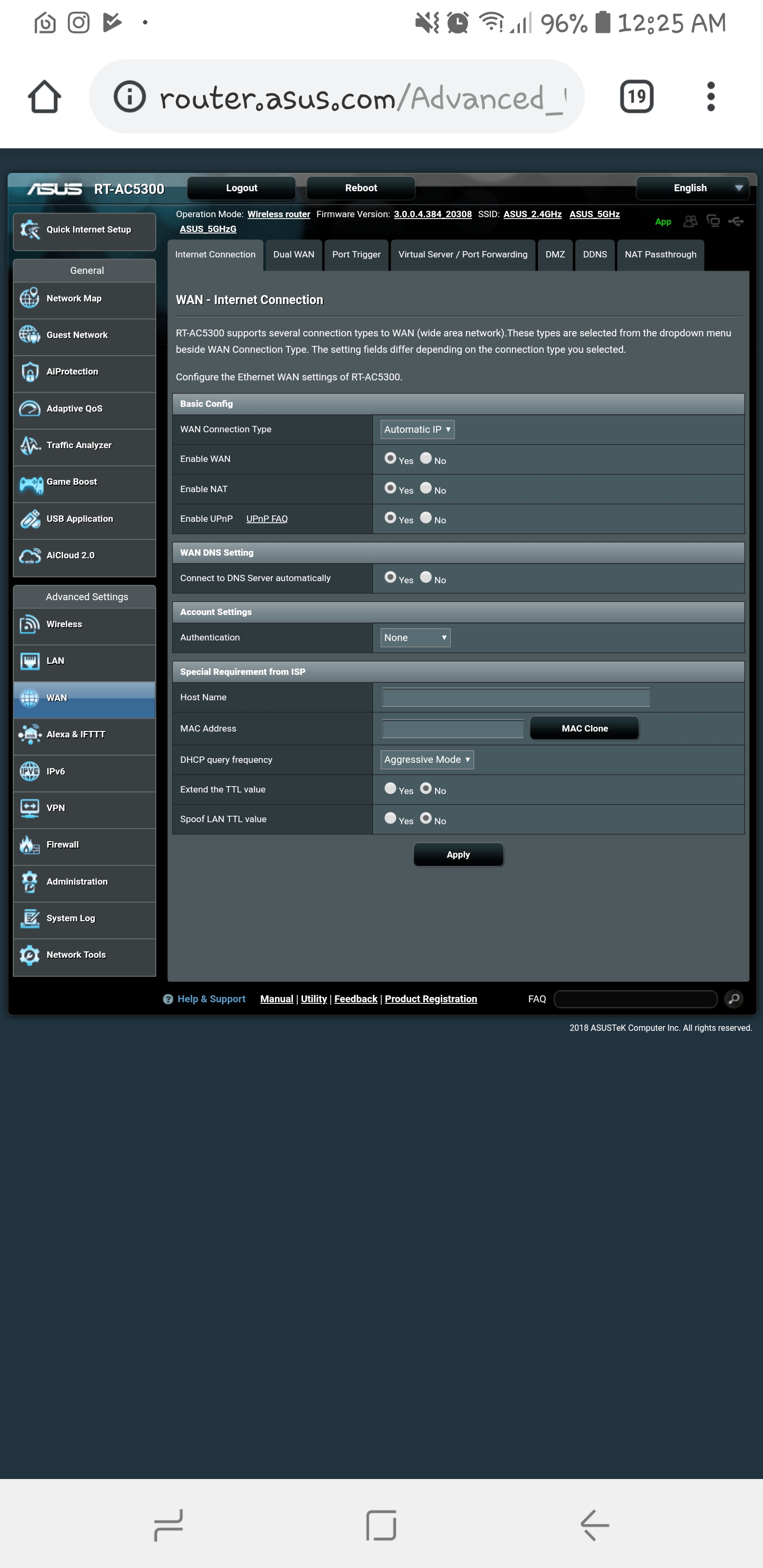This screenshot has width=763, height=1568.
Task: Open Authentication dropdown
Action: [415, 637]
